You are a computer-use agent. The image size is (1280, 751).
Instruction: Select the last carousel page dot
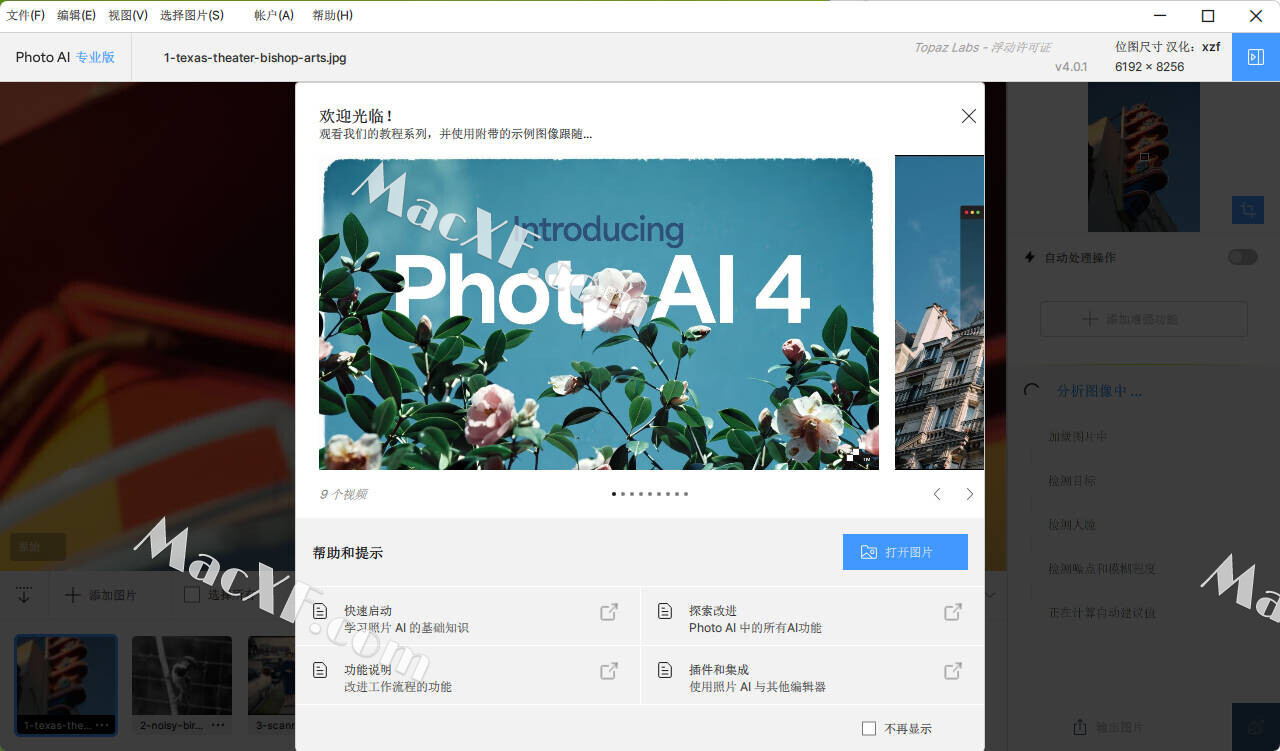point(686,494)
